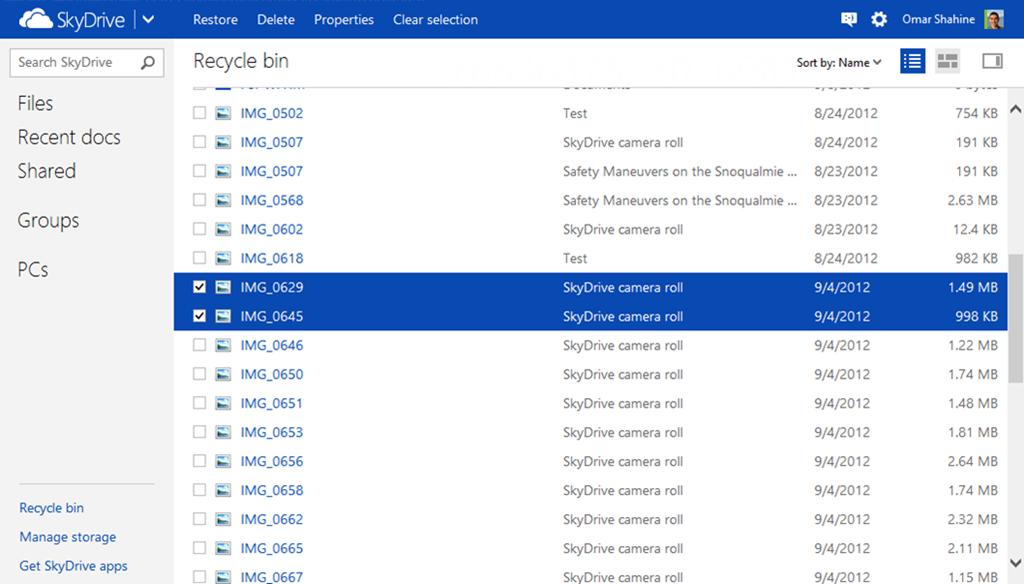Click image file icon for IMG_0645

(223, 316)
